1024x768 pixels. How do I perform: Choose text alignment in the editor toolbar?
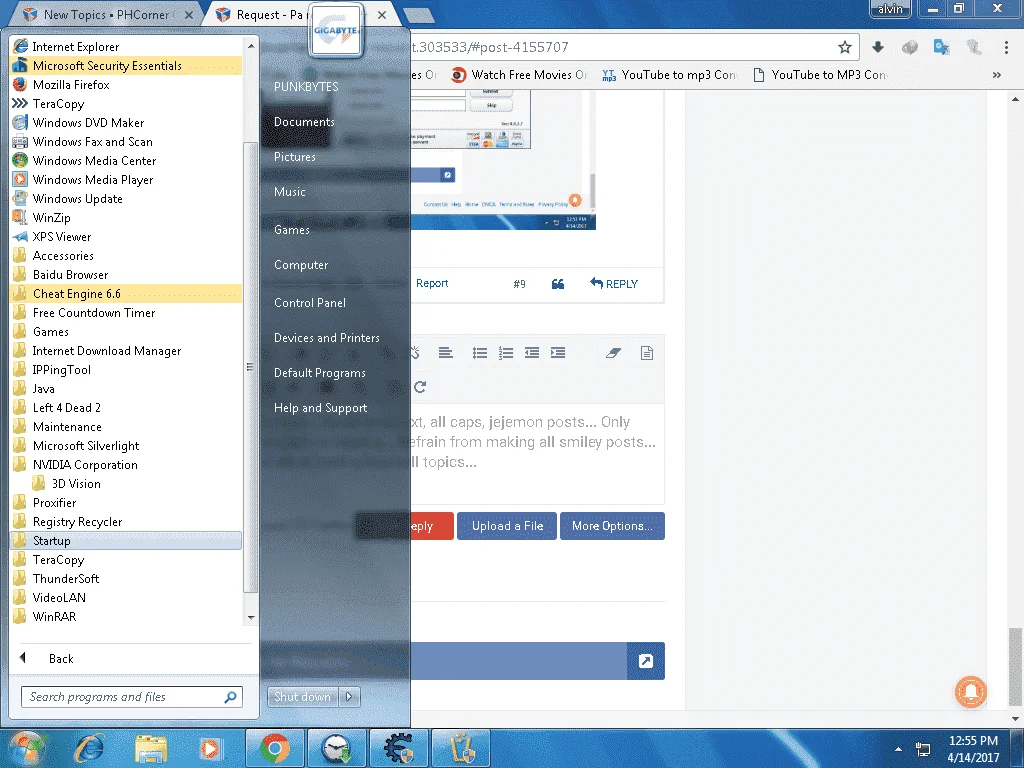[x=445, y=353]
